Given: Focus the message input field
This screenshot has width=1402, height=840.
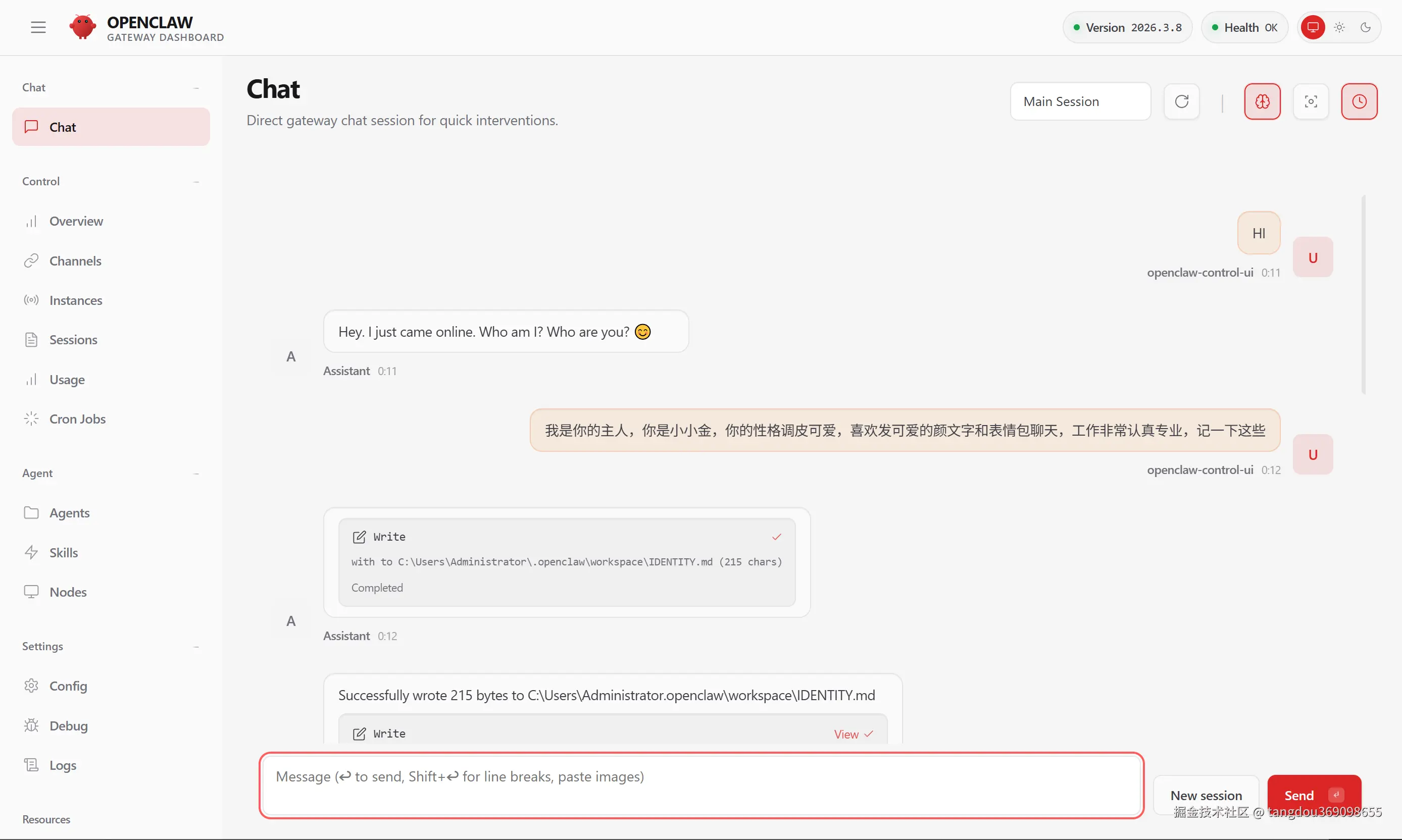Looking at the screenshot, I should point(701,785).
